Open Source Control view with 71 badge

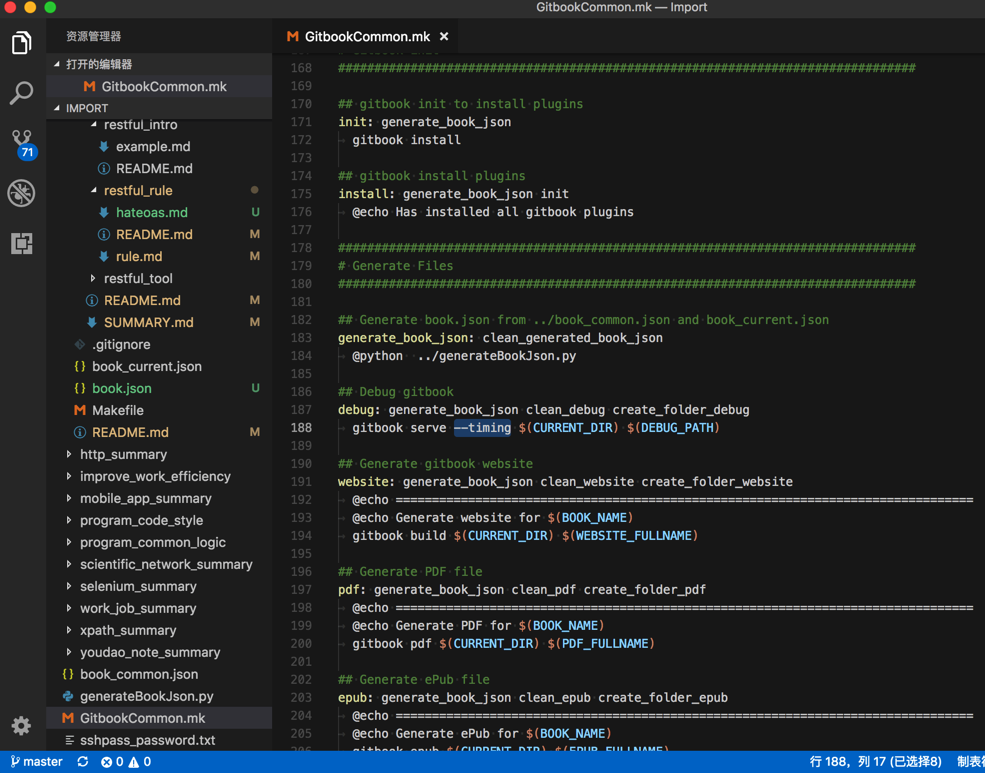[x=21, y=142]
